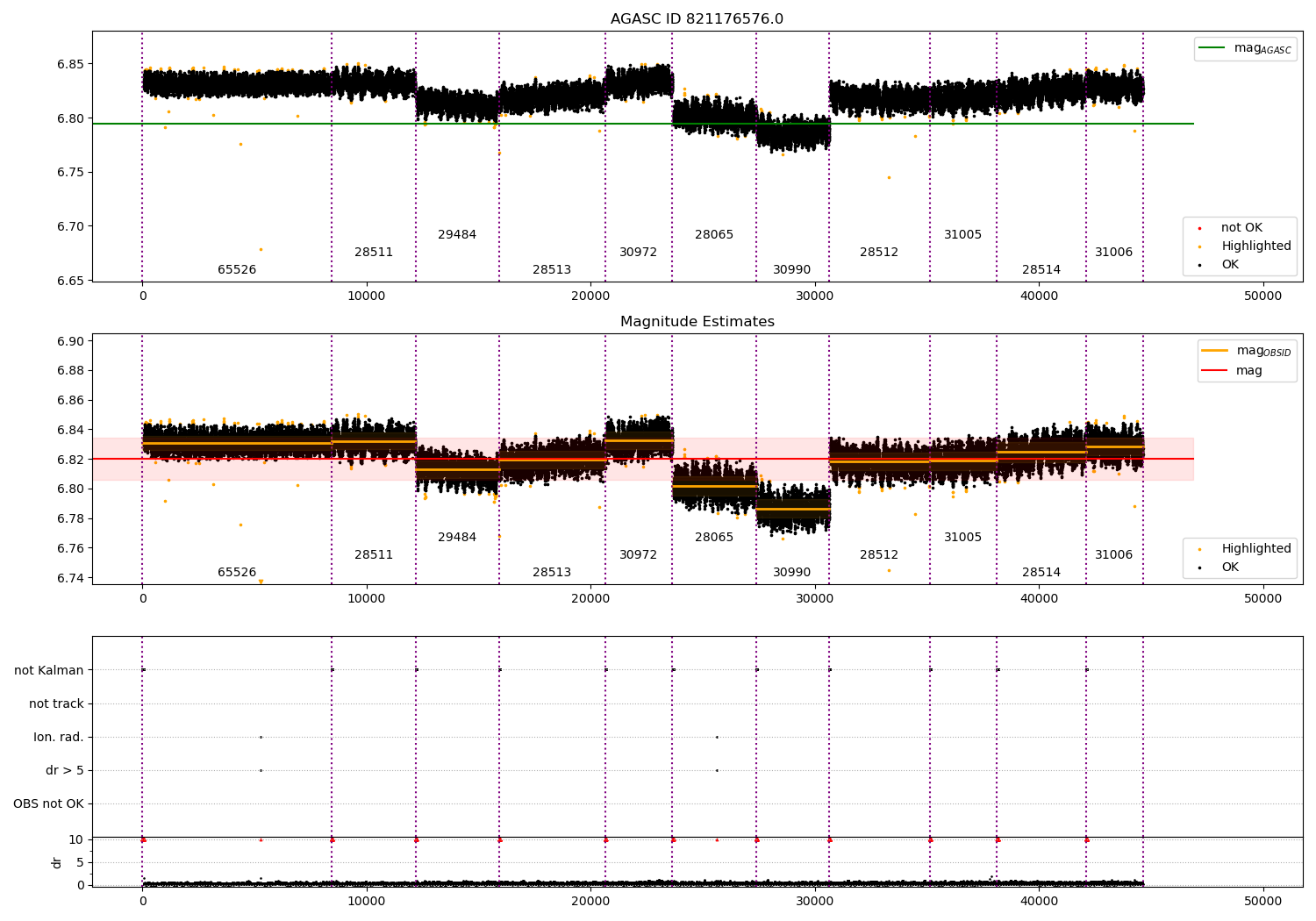Click obsid label 65526 in Magnitude Estimates plot
This screenshot has height=921, width=1316.
[x=237, y=573]
